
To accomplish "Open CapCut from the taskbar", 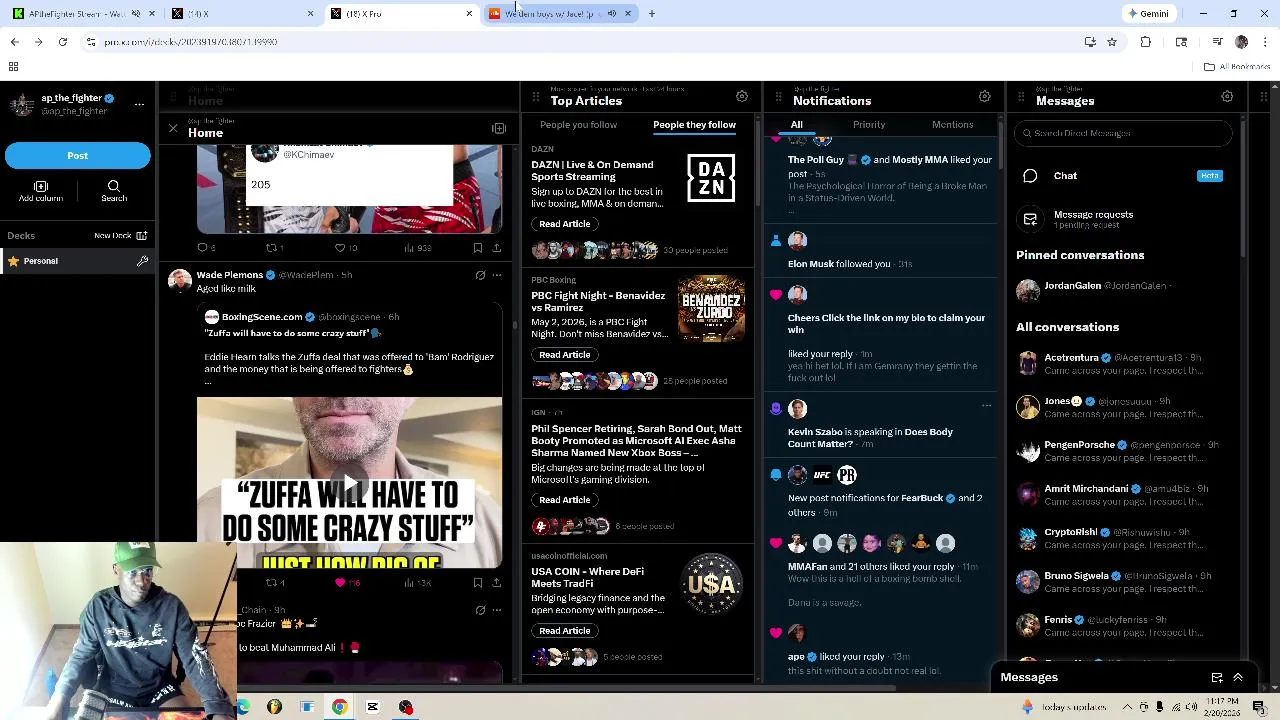I will pos(373,707).
